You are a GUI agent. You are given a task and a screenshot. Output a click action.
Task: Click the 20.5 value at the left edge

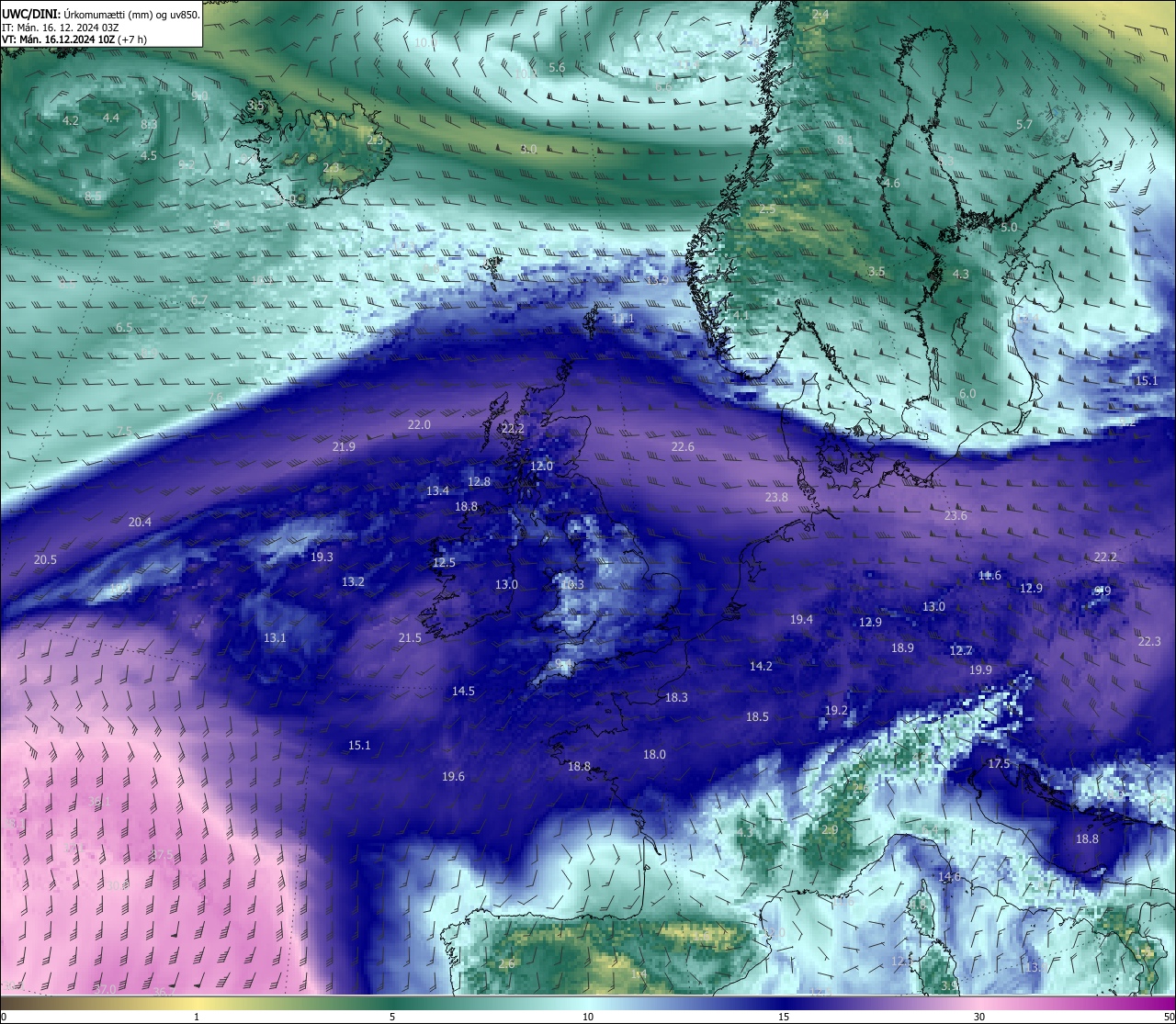[x=45, y=559]
